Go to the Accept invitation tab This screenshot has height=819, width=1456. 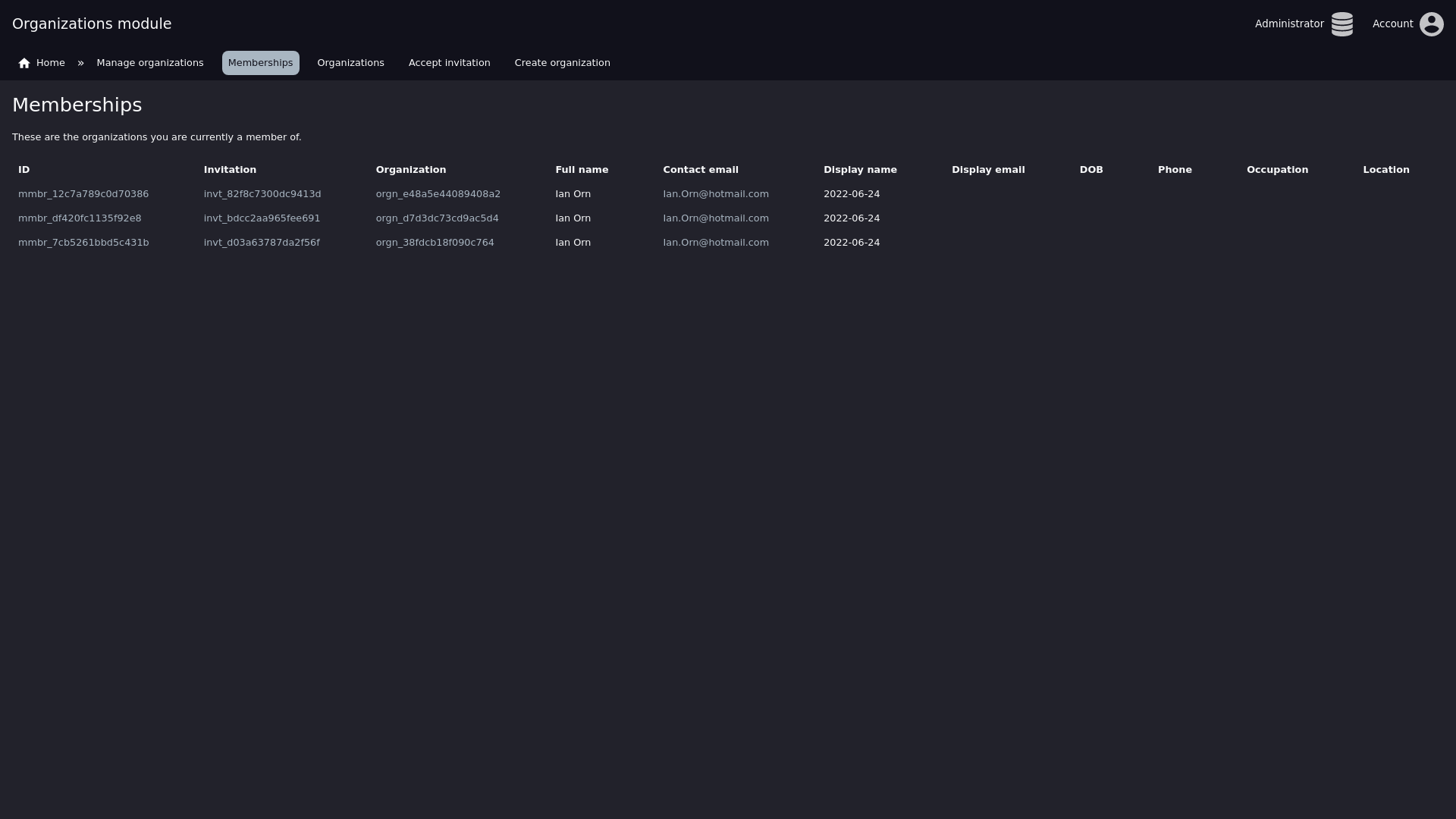coord(449,63)
